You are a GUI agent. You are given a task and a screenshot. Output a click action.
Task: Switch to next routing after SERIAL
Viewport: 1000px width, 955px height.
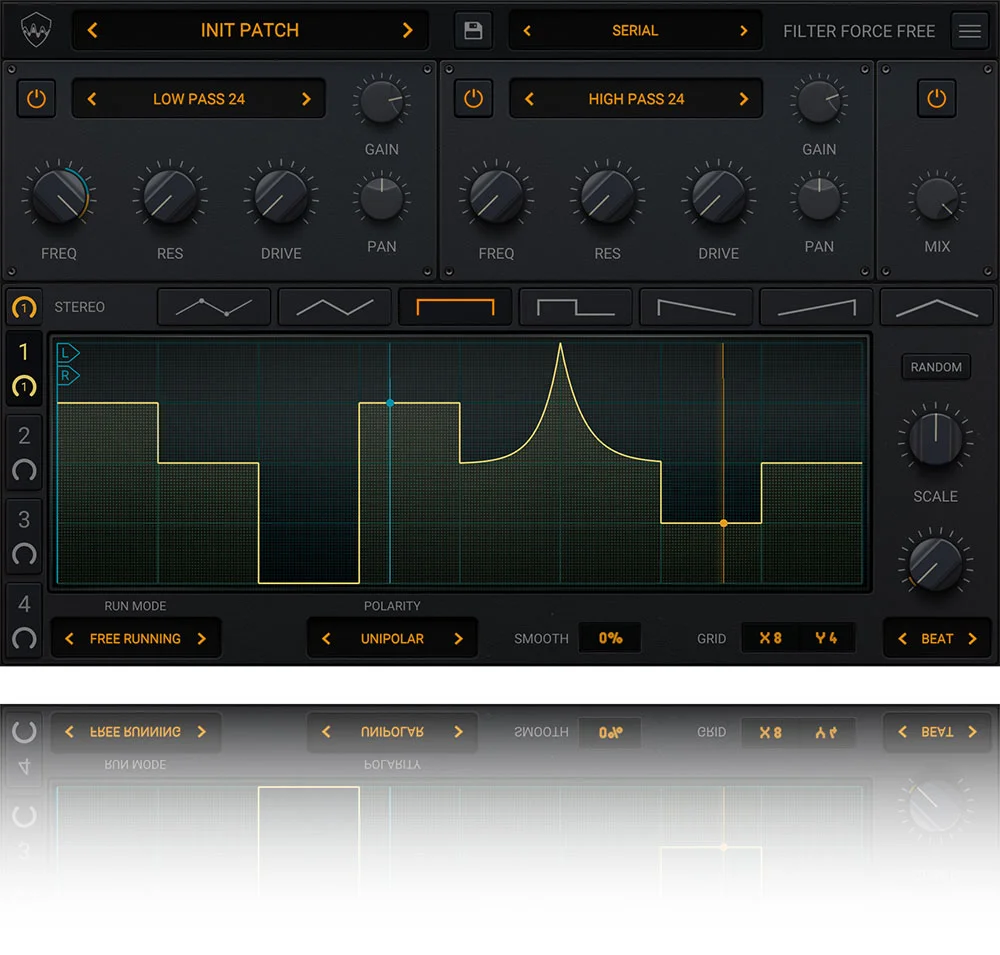point(743,31)
